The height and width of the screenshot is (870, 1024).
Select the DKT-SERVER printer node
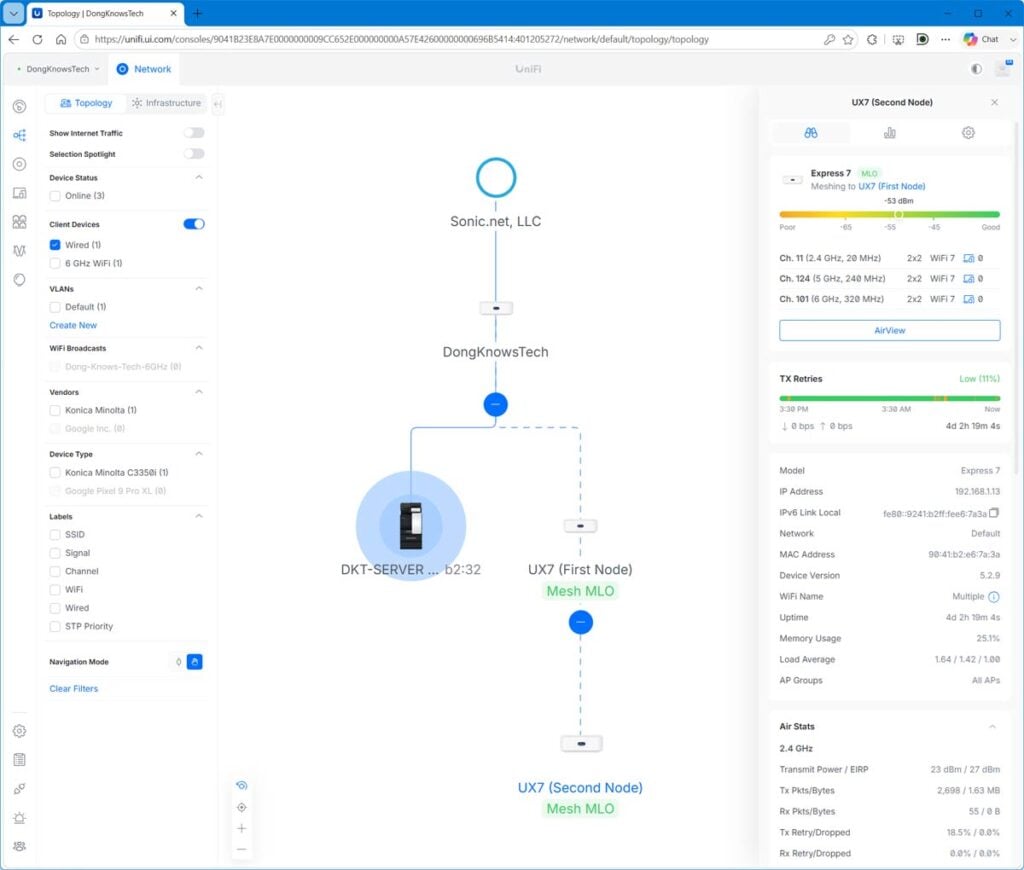[411, 526]
